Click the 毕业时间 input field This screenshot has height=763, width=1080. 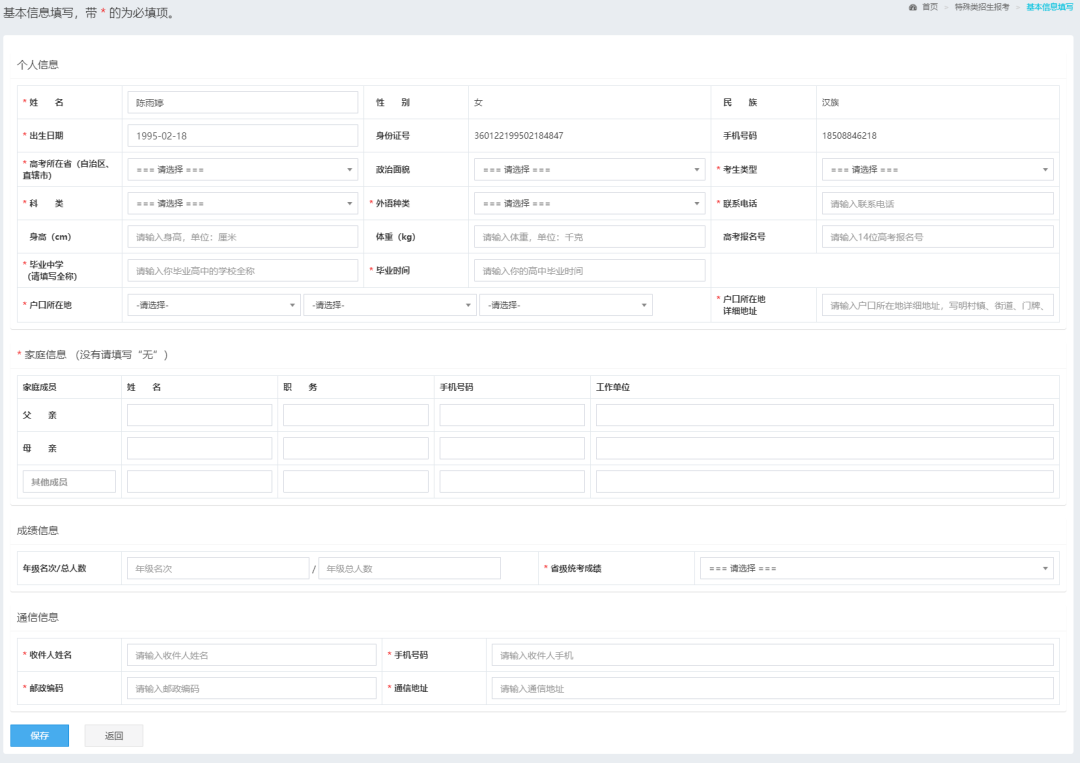pos(590,271)
